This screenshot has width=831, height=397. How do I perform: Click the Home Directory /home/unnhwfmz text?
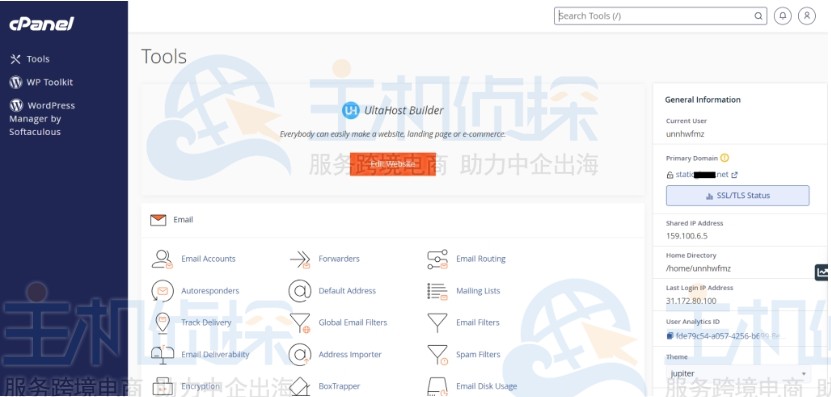click(698, 268)
